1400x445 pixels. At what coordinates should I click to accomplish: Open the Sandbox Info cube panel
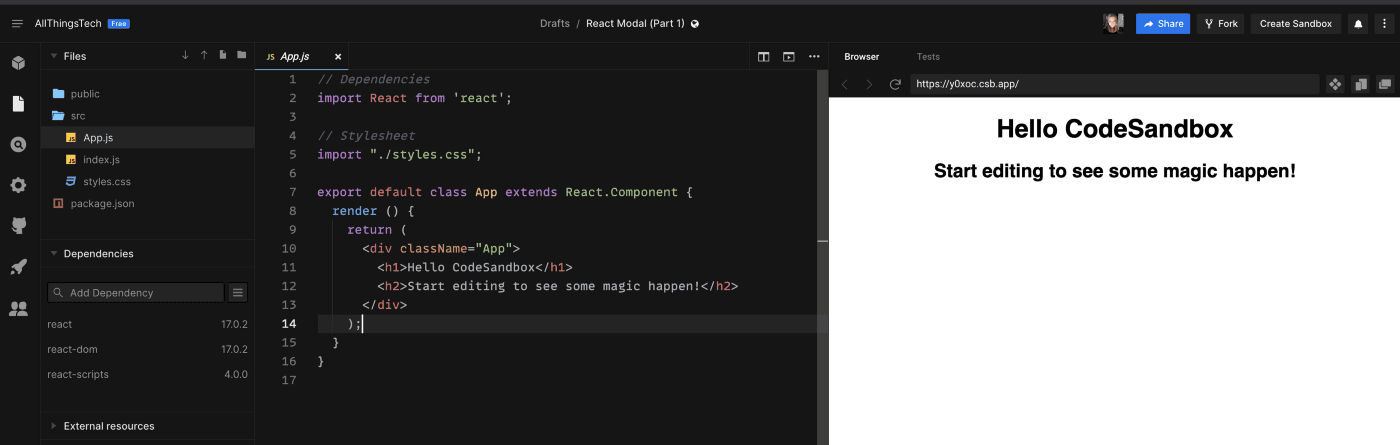[x=18, y=63]
